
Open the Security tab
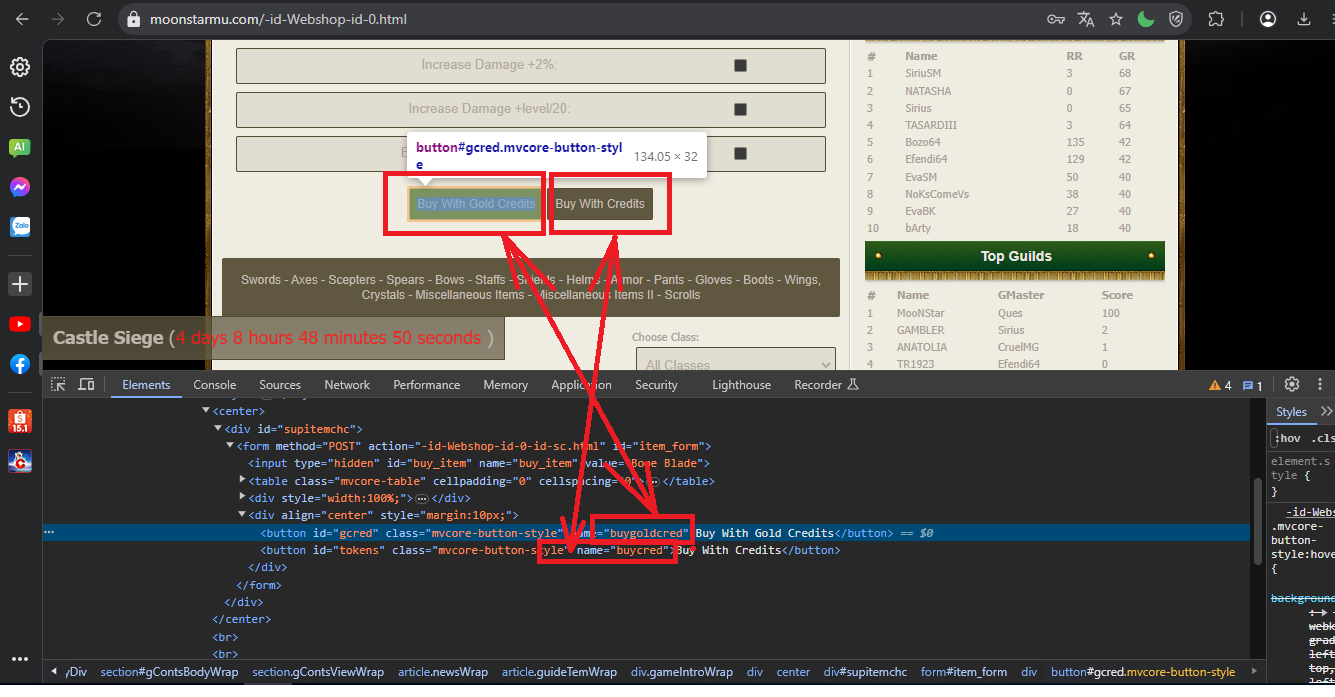point(656,385)
